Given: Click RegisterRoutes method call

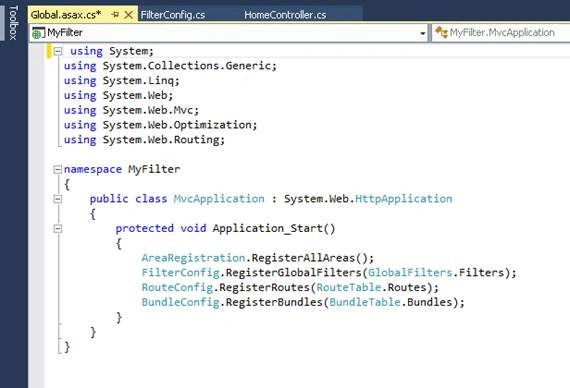Looking at the screenshot, I should click(x=264, y=287).
